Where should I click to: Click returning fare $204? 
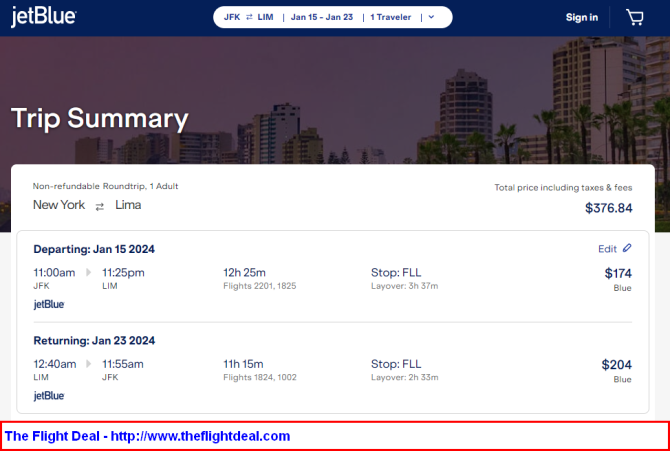617,365
